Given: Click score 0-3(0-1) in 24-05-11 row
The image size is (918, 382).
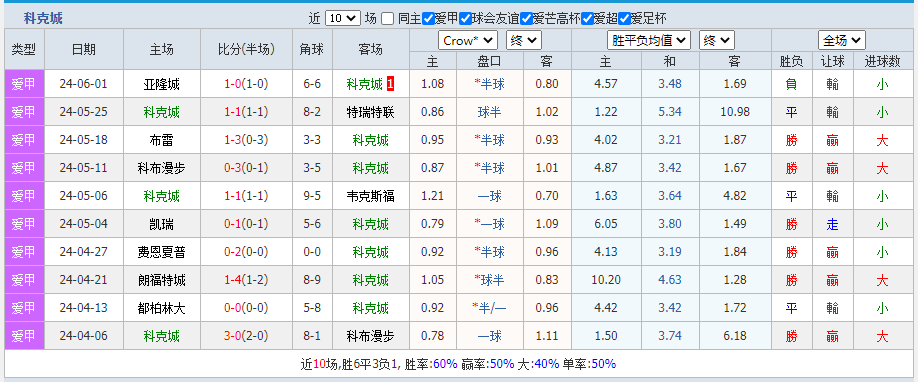Looking at the screenshot, I should point(246,168).
